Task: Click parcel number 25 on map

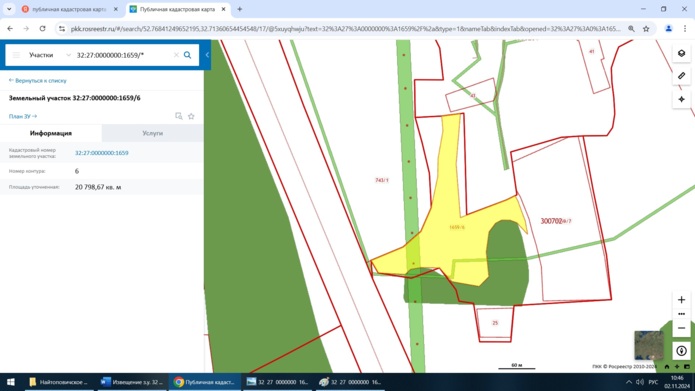Action: tap(495, 323)
